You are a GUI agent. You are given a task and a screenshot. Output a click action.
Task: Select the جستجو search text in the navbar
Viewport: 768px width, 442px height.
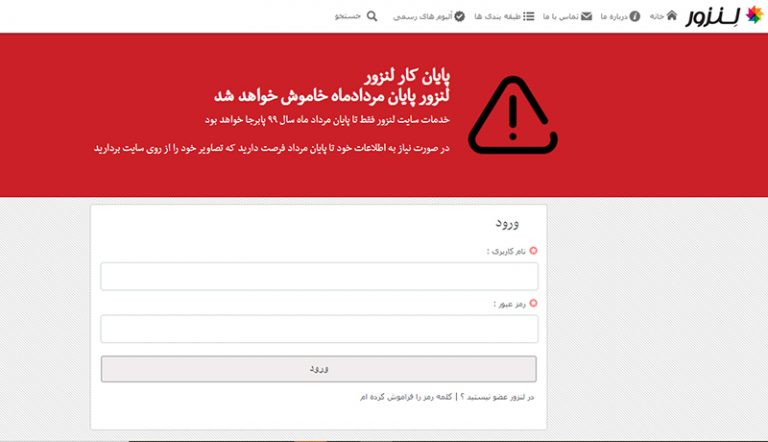click(x=348, y=17)
